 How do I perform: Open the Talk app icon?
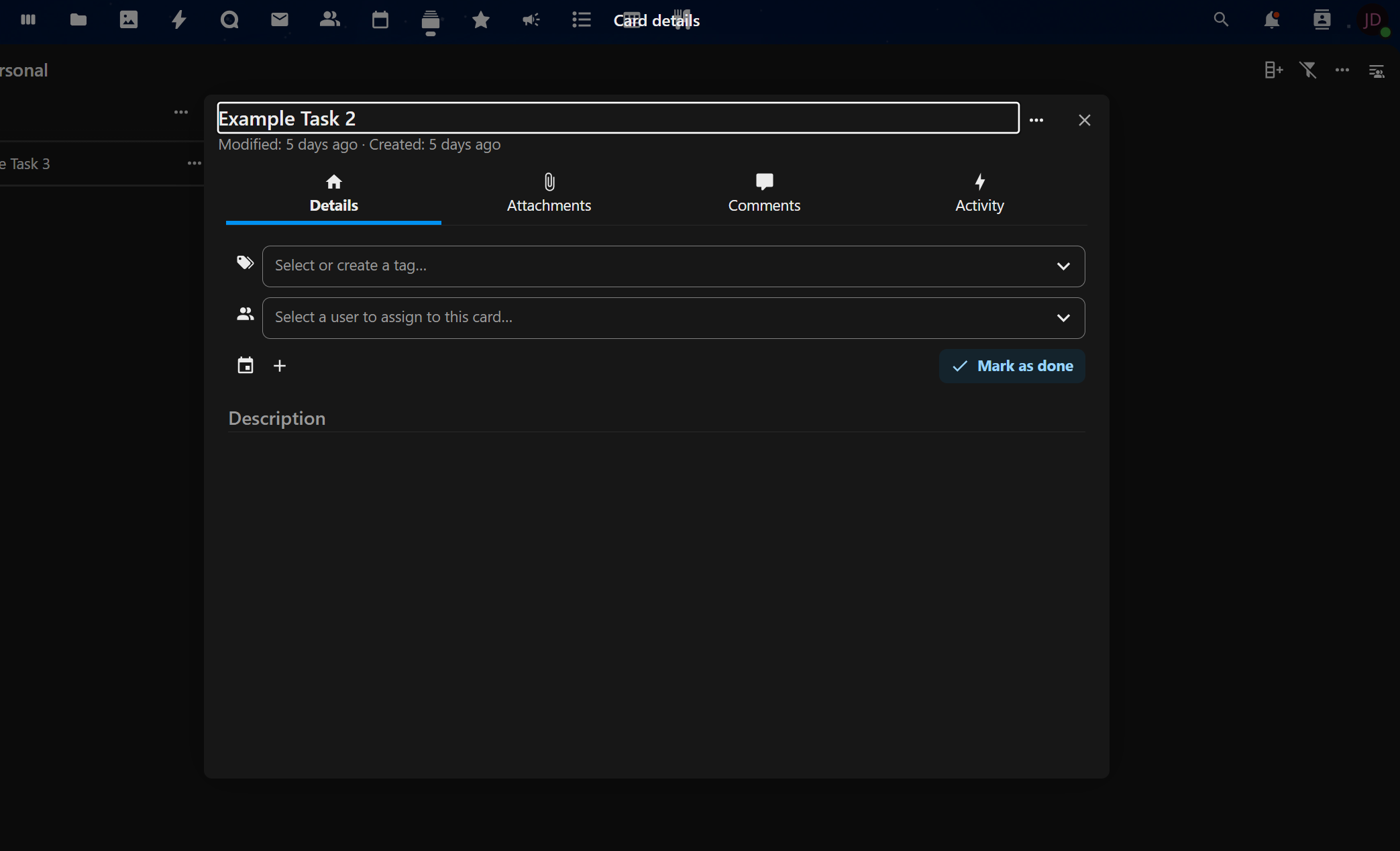[x=229, y=20]
